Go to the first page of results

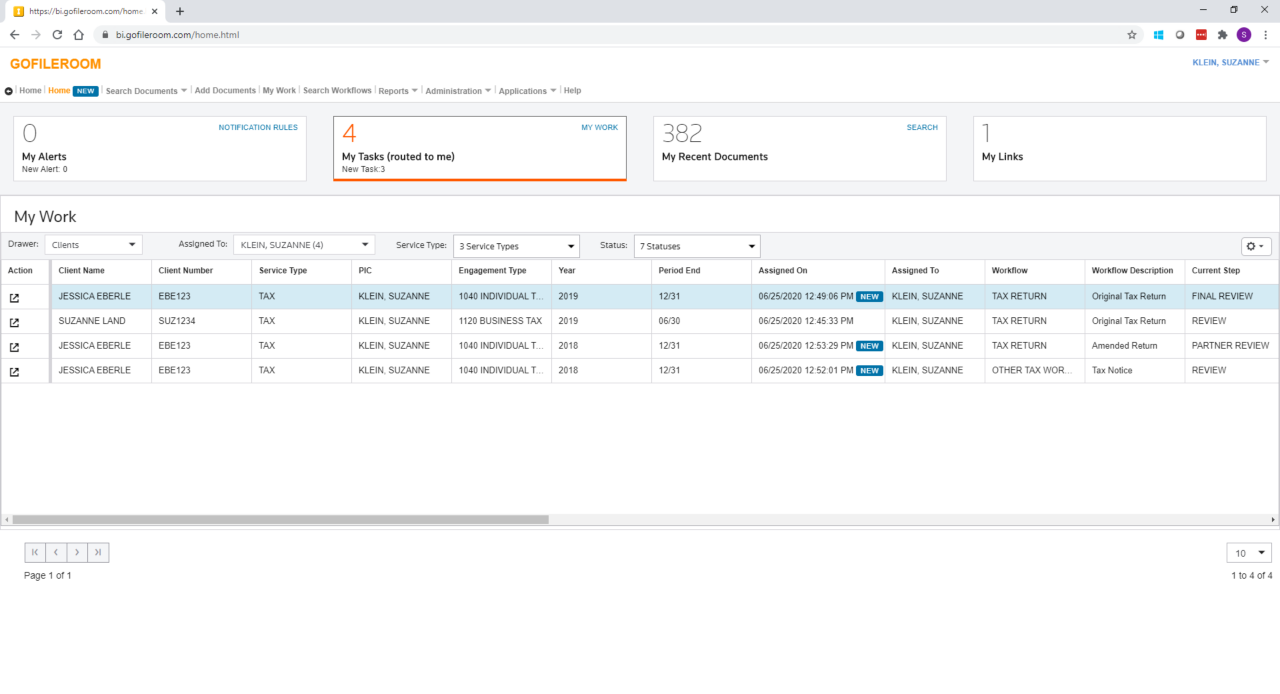tap(35, 552)
